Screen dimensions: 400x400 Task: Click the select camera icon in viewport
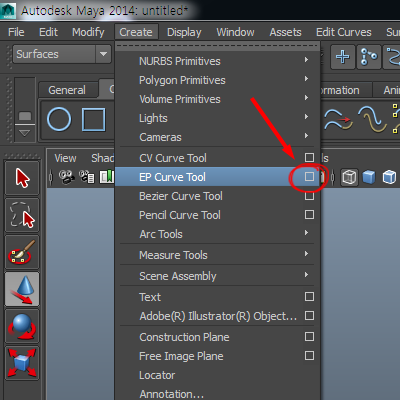[x=67, y=177]
